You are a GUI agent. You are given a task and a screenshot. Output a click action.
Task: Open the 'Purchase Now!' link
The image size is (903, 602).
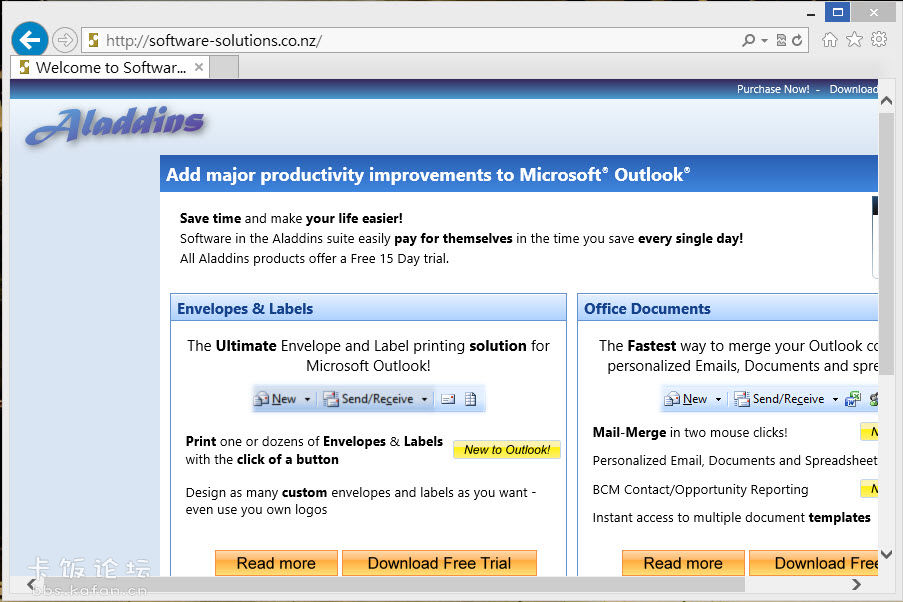click(x=773, y=89)
